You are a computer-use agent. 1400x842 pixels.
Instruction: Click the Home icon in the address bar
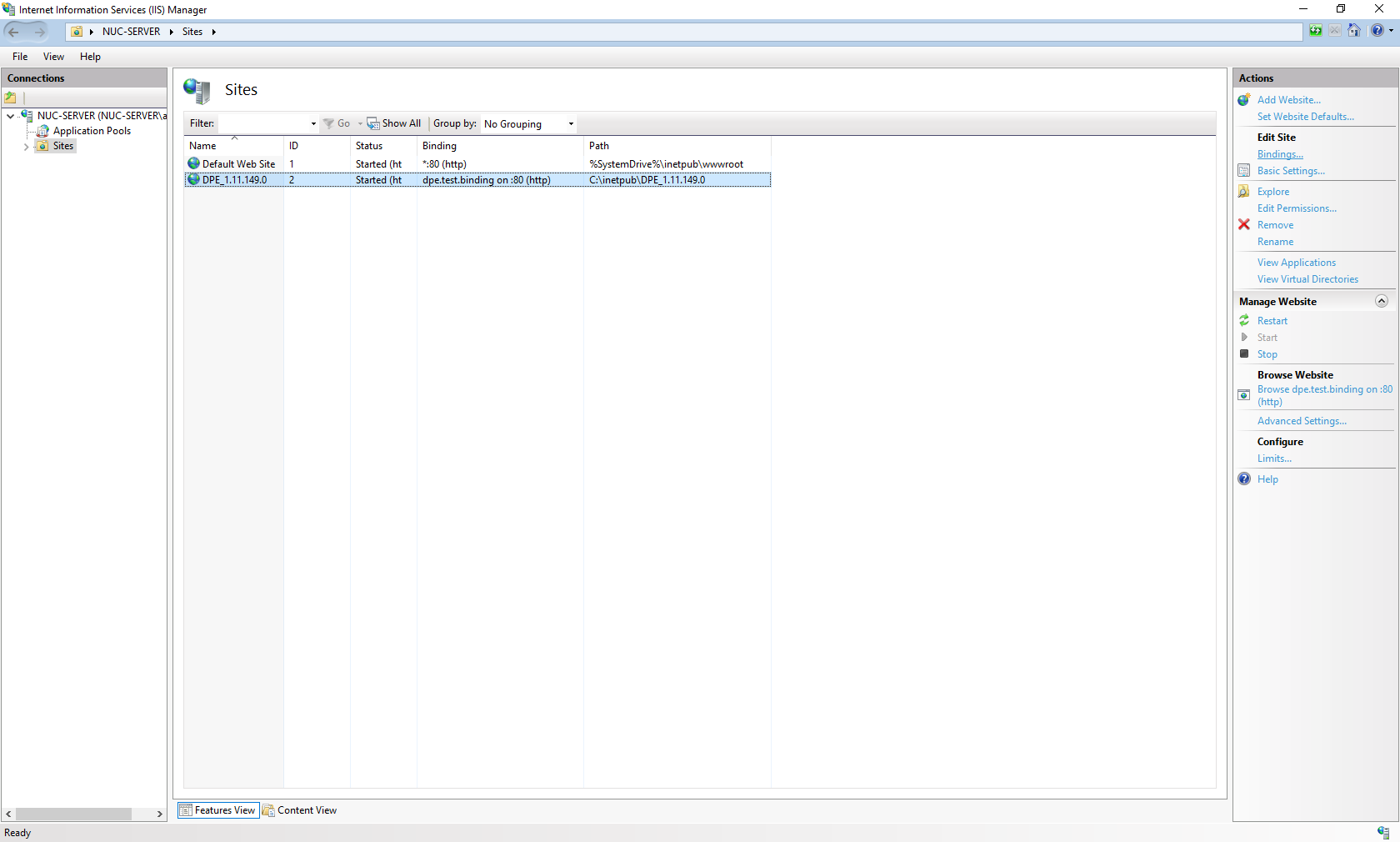(x=1353, y=31)
